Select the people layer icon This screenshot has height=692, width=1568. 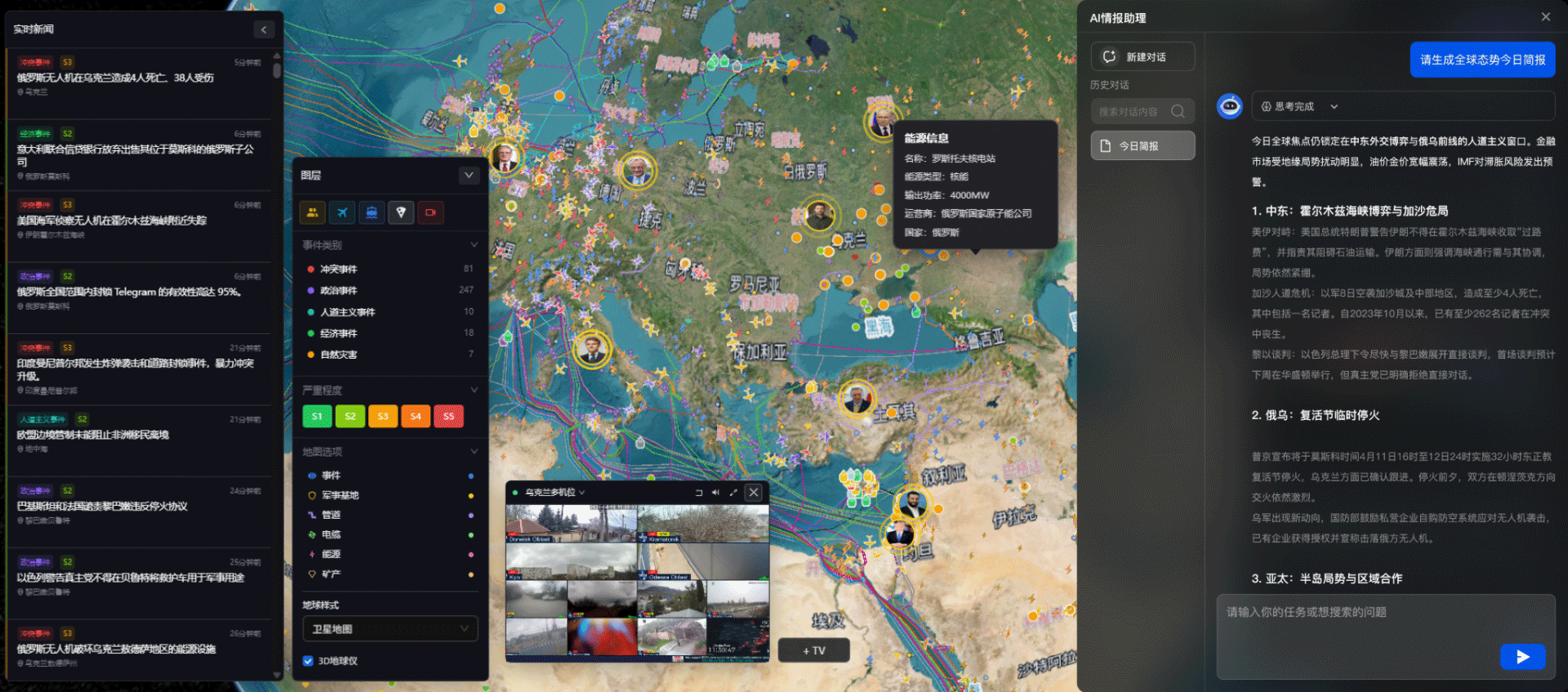pyautogui.click(x=313, y=212)
